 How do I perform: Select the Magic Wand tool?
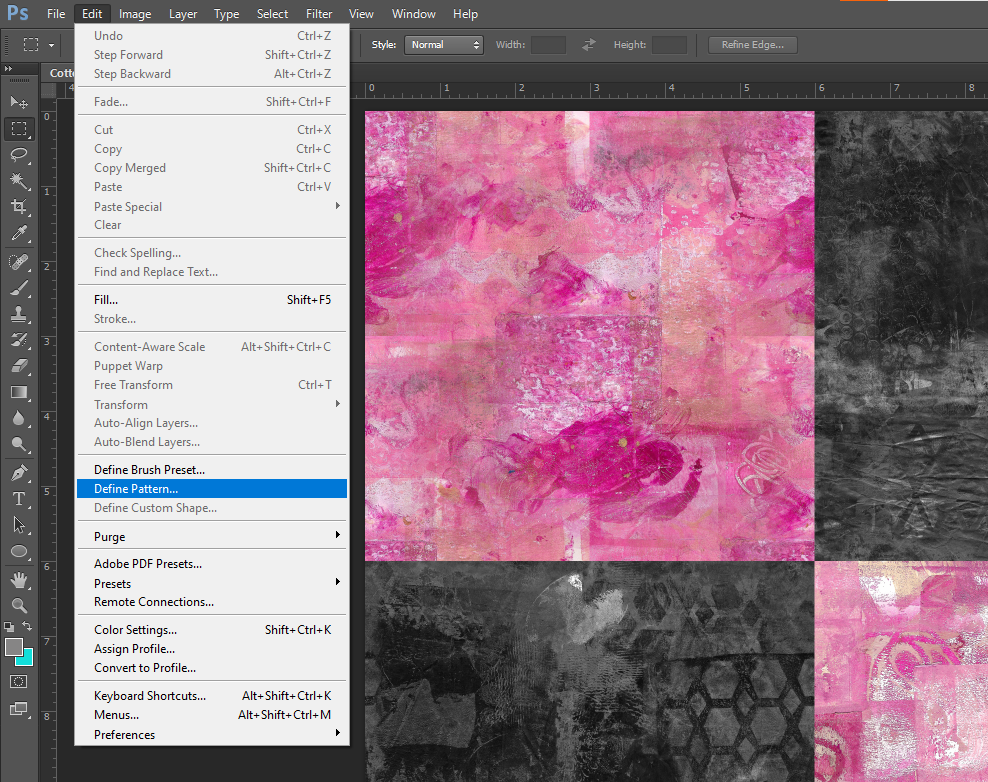19,181
